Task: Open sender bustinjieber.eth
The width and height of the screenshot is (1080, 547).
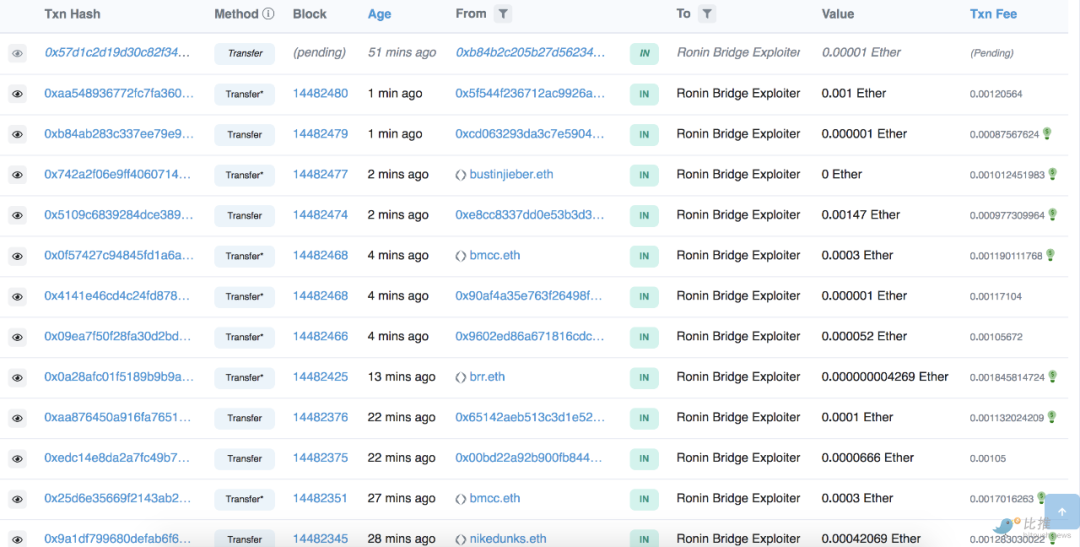Action: click(x=511, y=174)
